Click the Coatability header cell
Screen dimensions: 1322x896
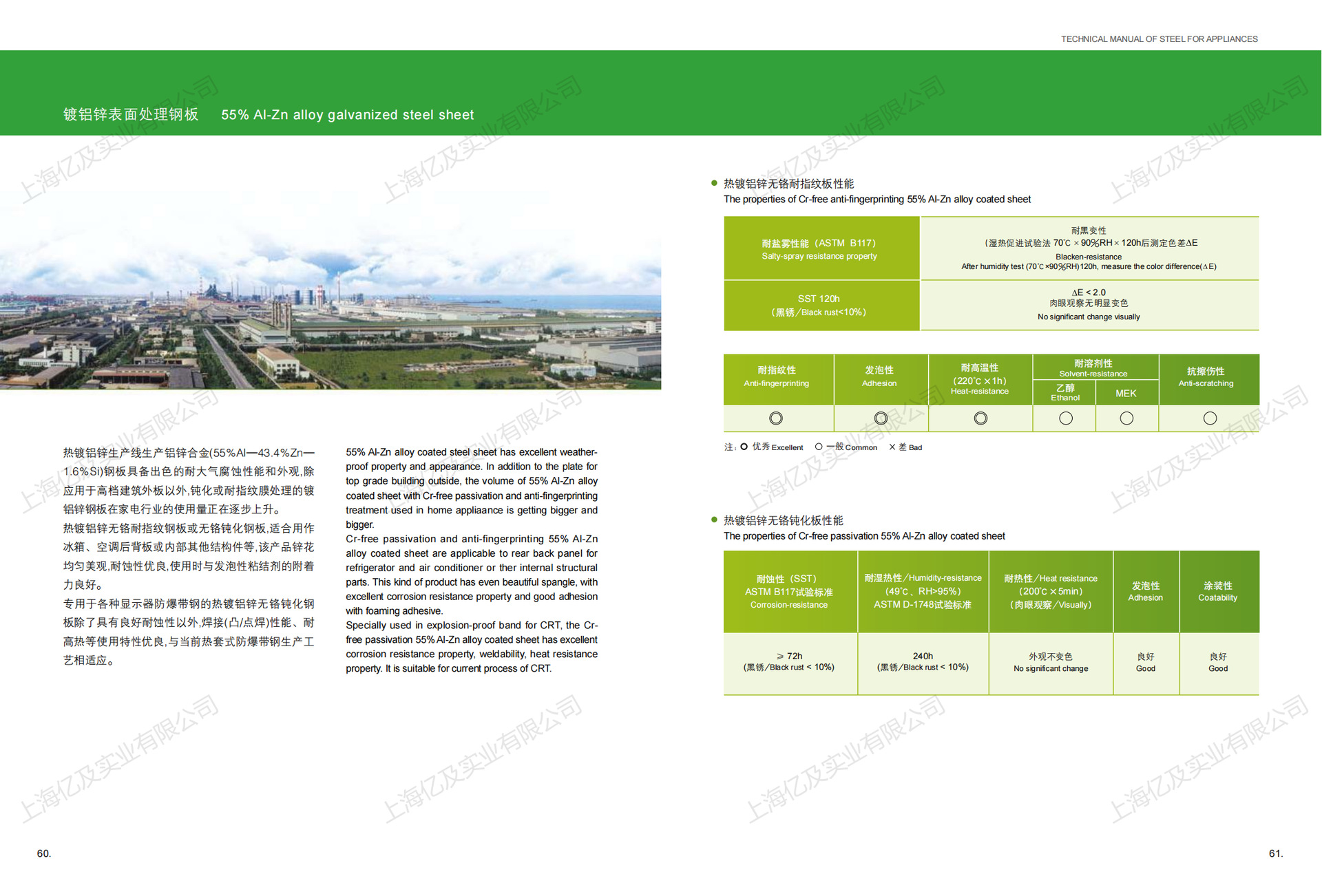pos(1217,591)
